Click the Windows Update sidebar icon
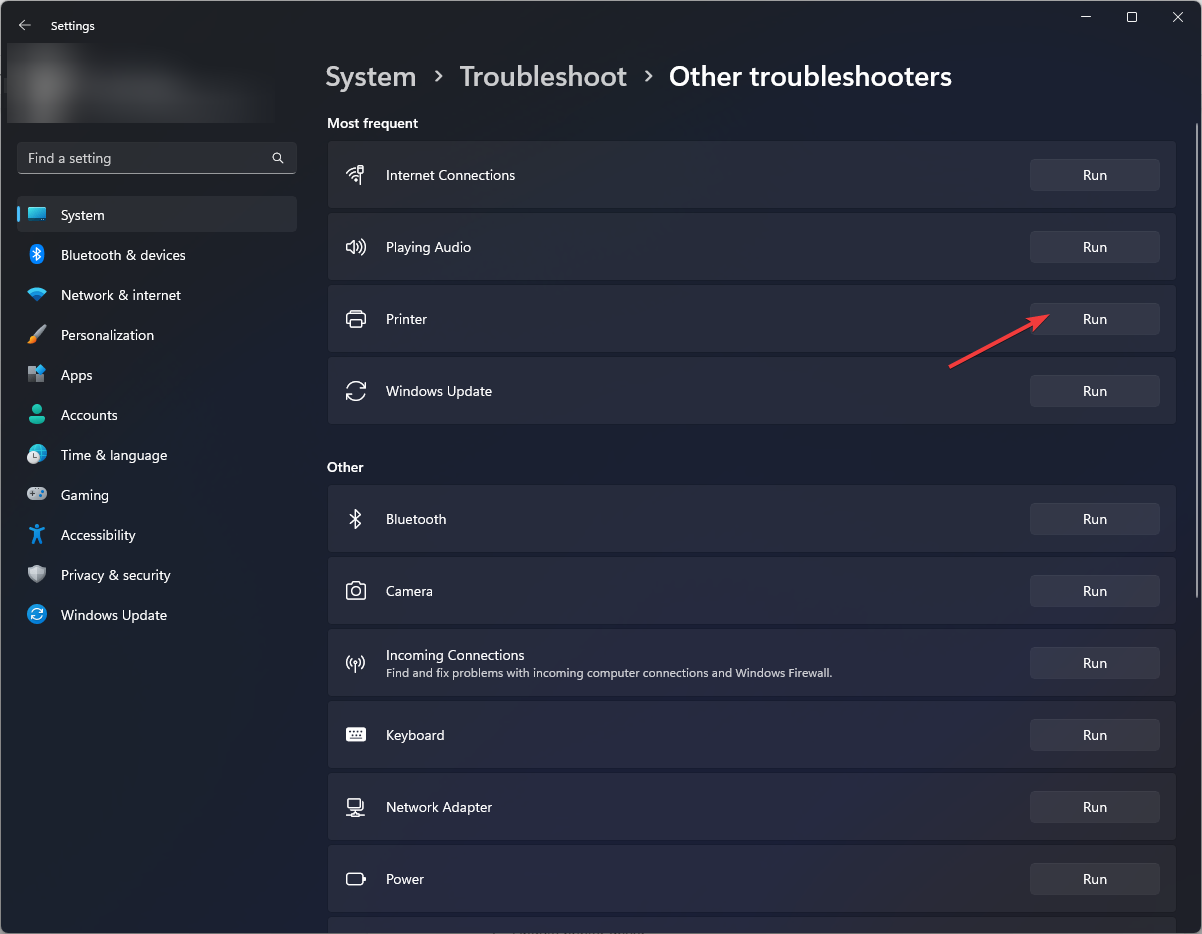 [x=37, y=615]
